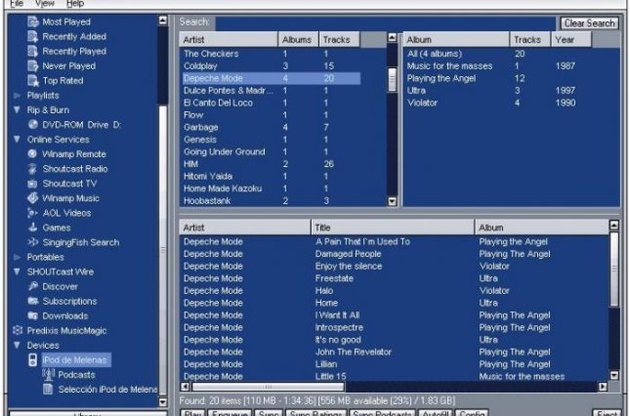Image resolution: width=630 pixels, height=416 pixels.
Task: Select track 'Enjoy the silence'
Action: point(394,266)
